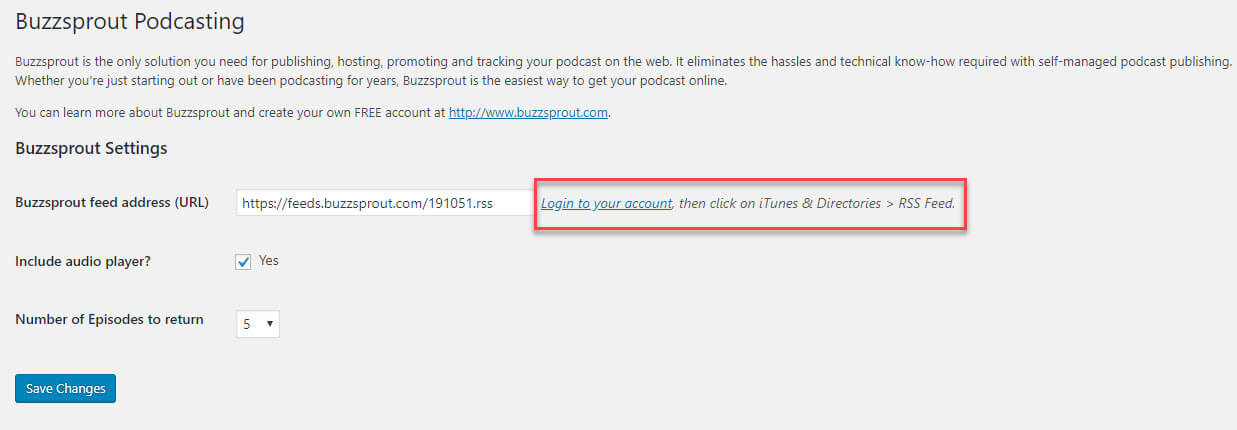Click the 'Buzzsprout Settings' section heading
Screen dimensions: 1237x430
pyautogui.click(x=91, y=149)
